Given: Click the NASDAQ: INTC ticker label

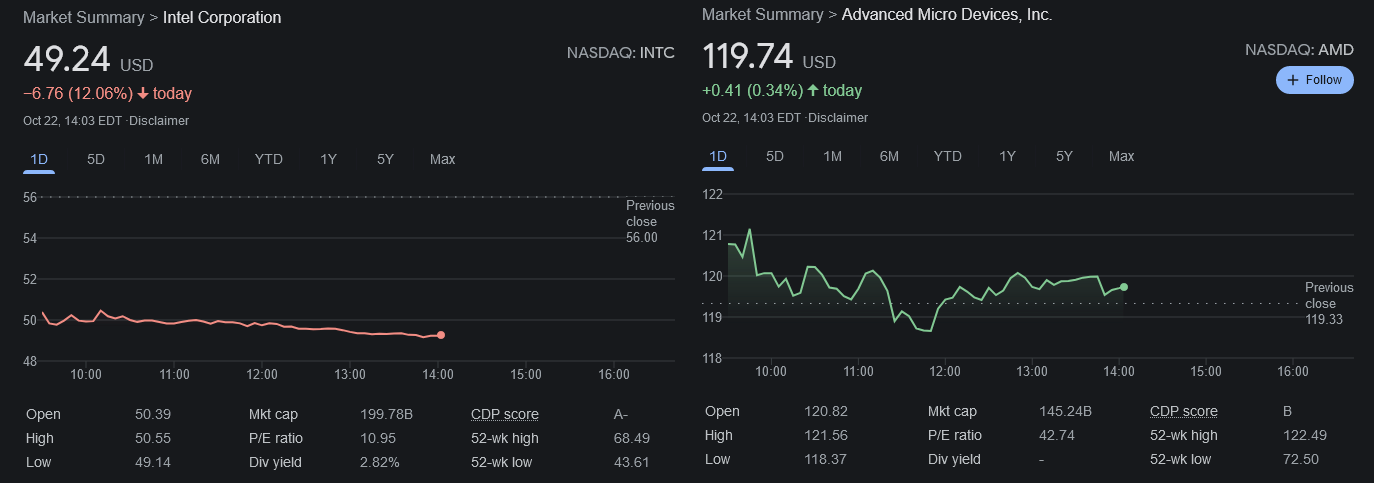Looking at the screenshot, I should click(621, 53).
